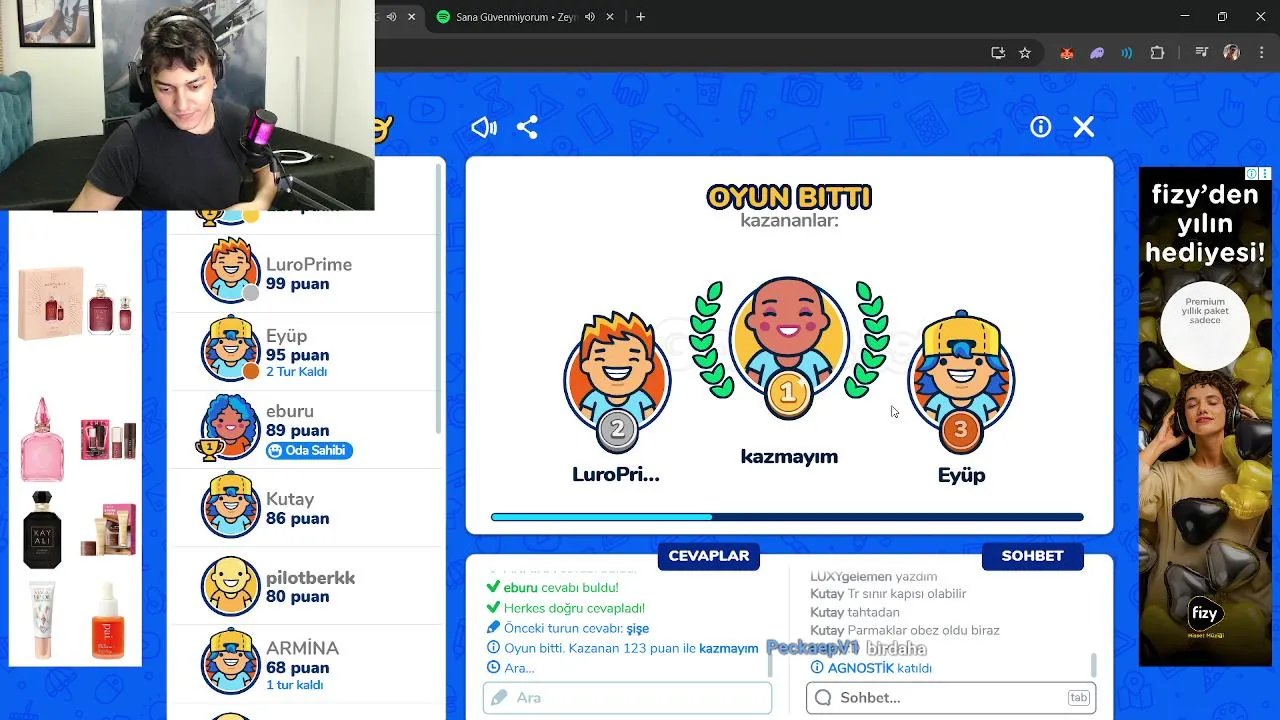Click the OYUN BİTTİ heading
This screenshot has height=720, width=1280.
(x=789, y=197)
